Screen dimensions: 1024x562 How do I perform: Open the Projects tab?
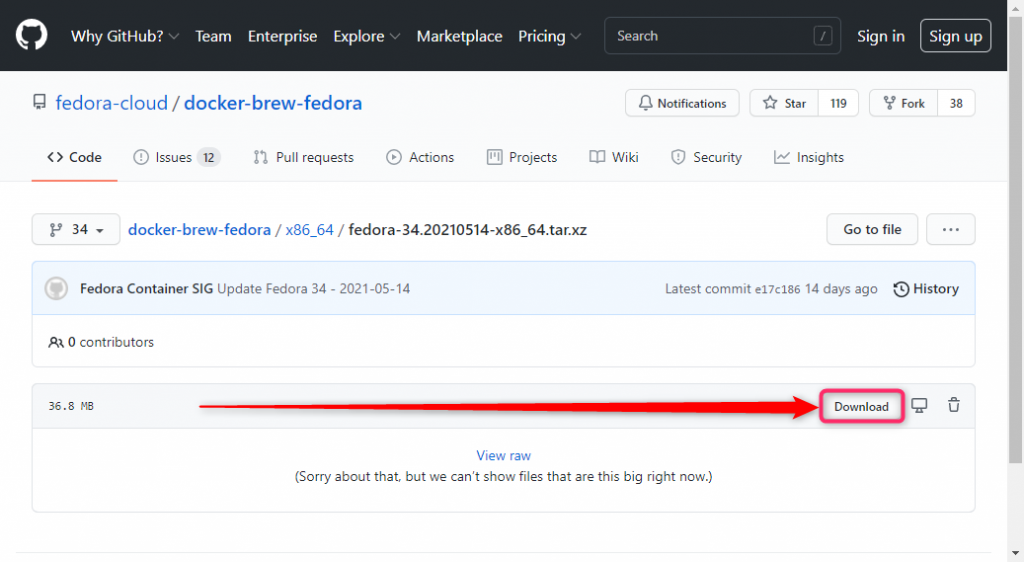pyautogui.click(x=522, y=157)
